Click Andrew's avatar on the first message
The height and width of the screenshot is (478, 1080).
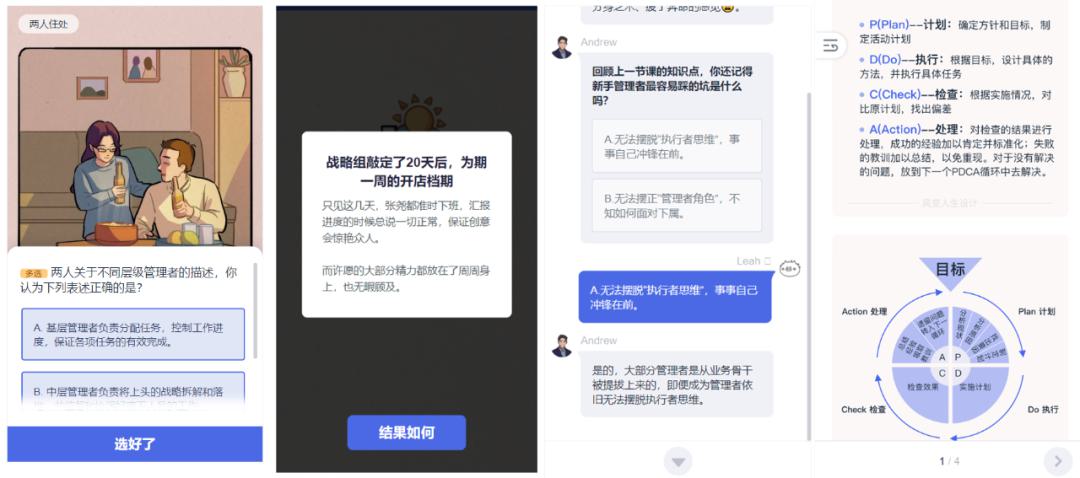pyautogui.click(x=561, y=48)
